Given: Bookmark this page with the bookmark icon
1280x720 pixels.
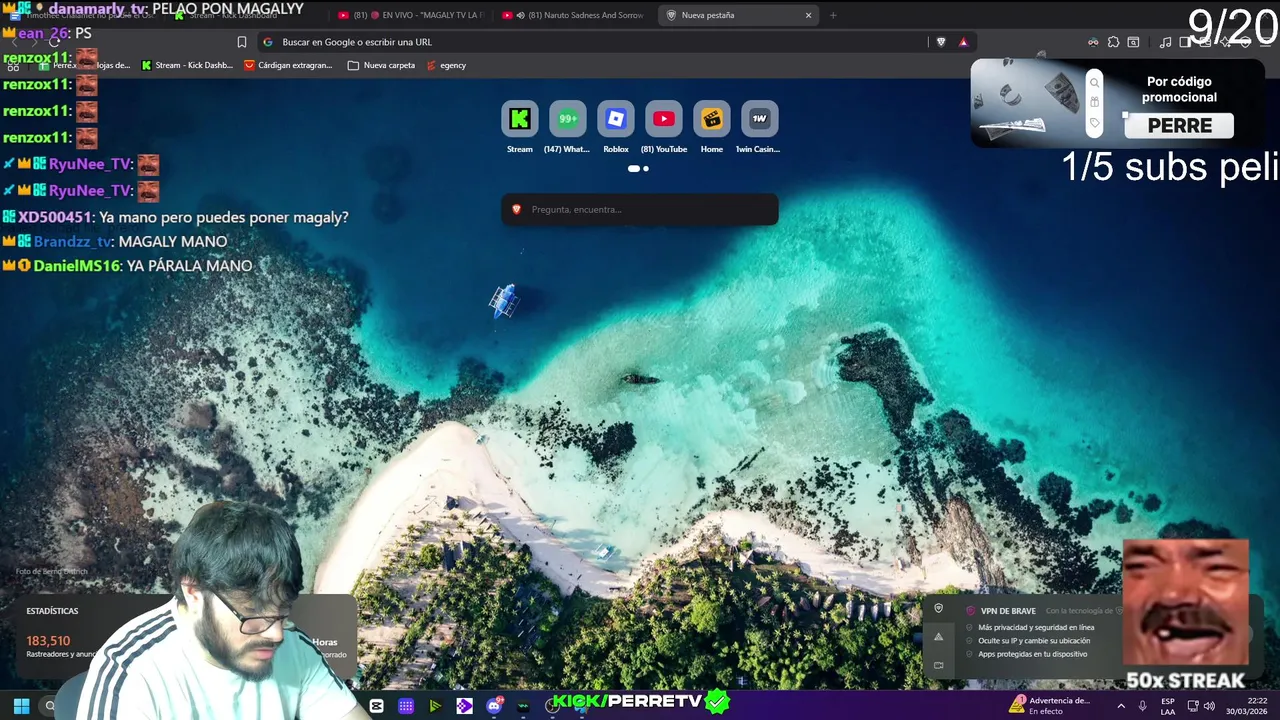Looking at the screenshot, I should tap(241, 42).
